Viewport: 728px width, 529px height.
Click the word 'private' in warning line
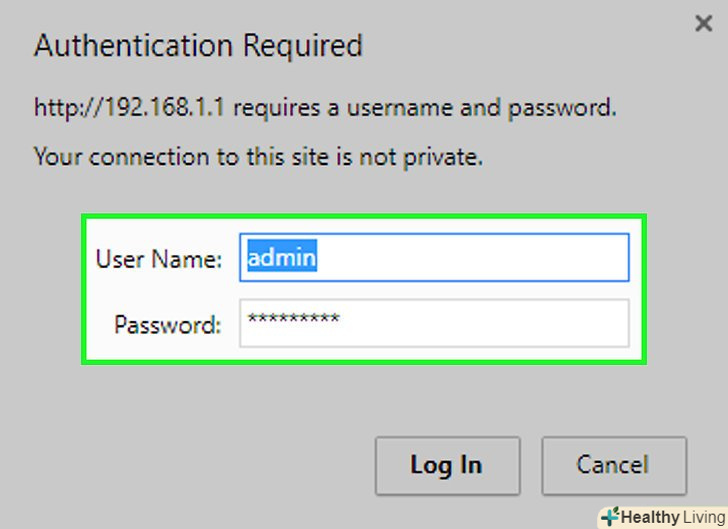click(x=446, y=157)
